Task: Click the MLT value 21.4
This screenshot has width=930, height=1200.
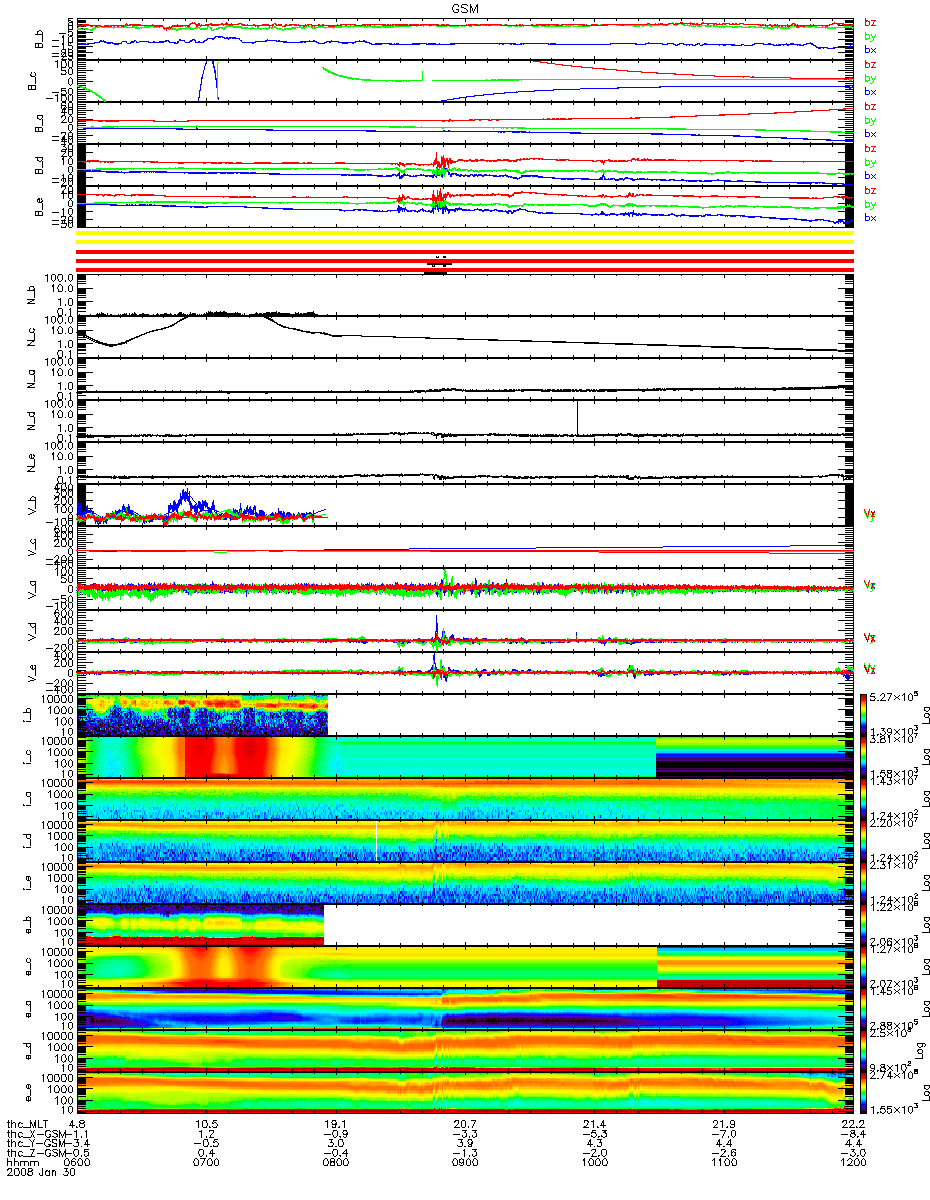Action: [x=594, y=1123]
